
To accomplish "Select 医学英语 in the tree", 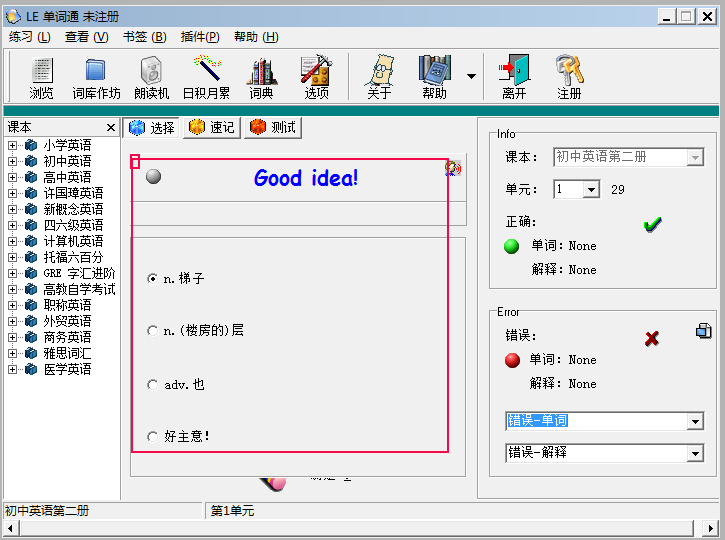I will [x=67, y=369].
